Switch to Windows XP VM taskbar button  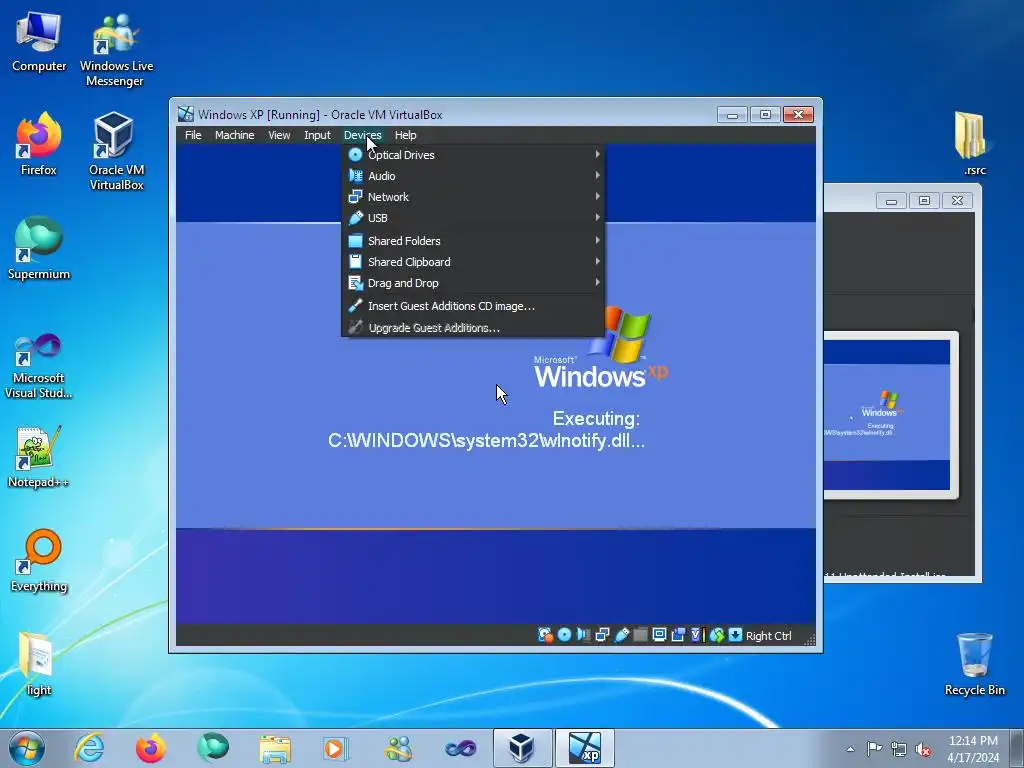[584, 748]
